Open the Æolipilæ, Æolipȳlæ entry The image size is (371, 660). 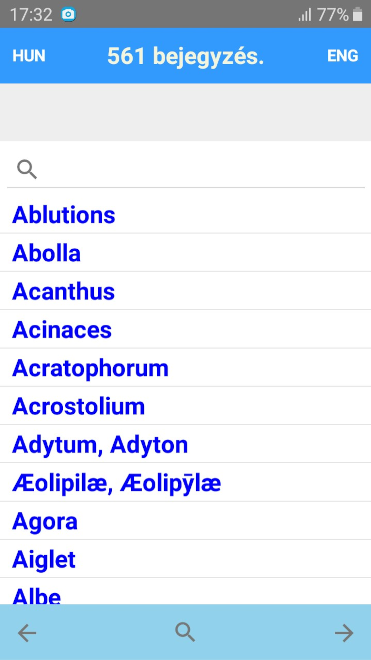[x=185, y=483]
